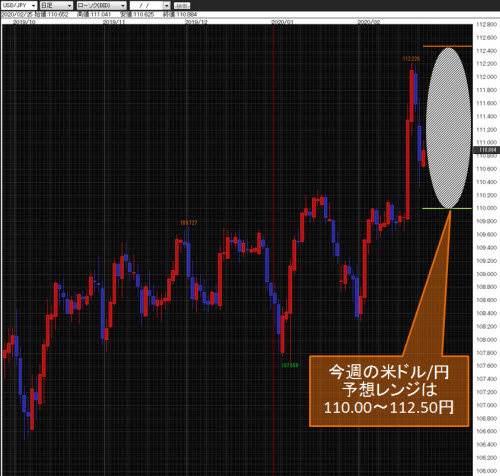Click the 2020/01 date axis label
Screen dimensions: 500x476
click(x=282, y=22)
